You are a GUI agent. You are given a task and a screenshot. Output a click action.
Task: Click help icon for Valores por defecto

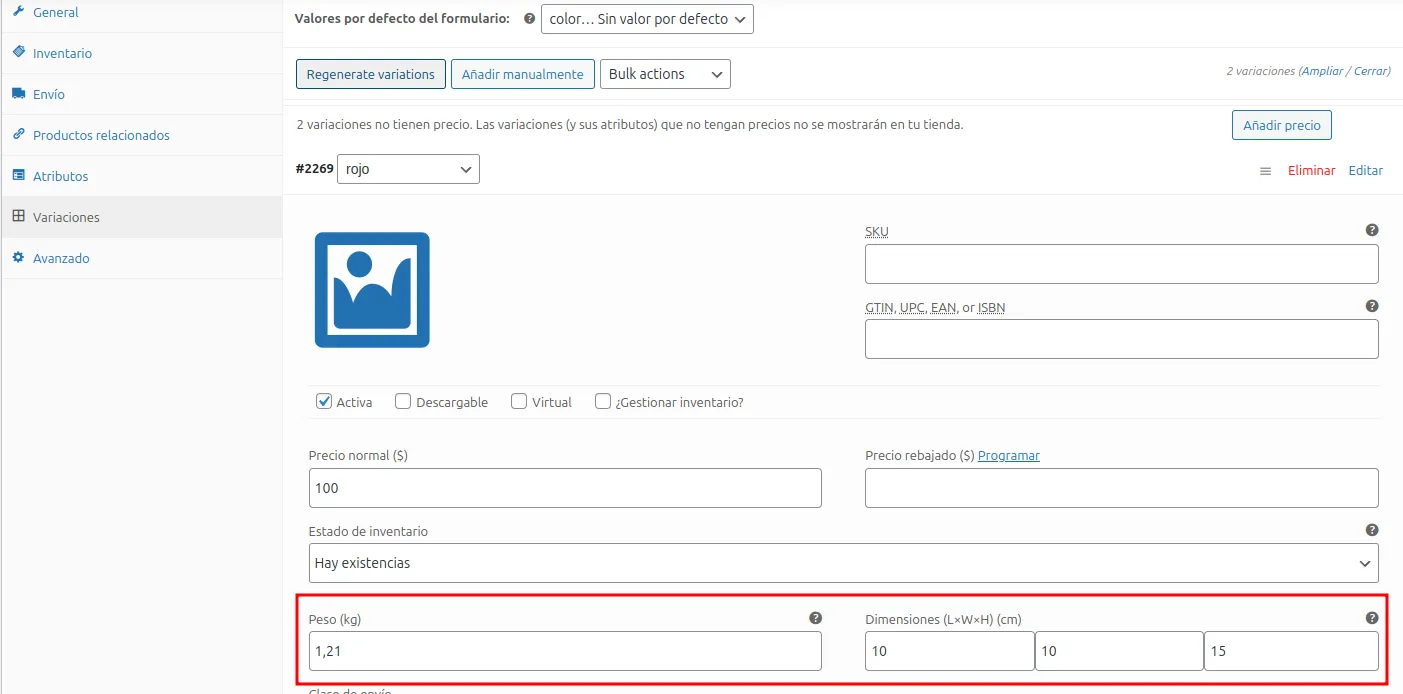click(x=529, y=19)
